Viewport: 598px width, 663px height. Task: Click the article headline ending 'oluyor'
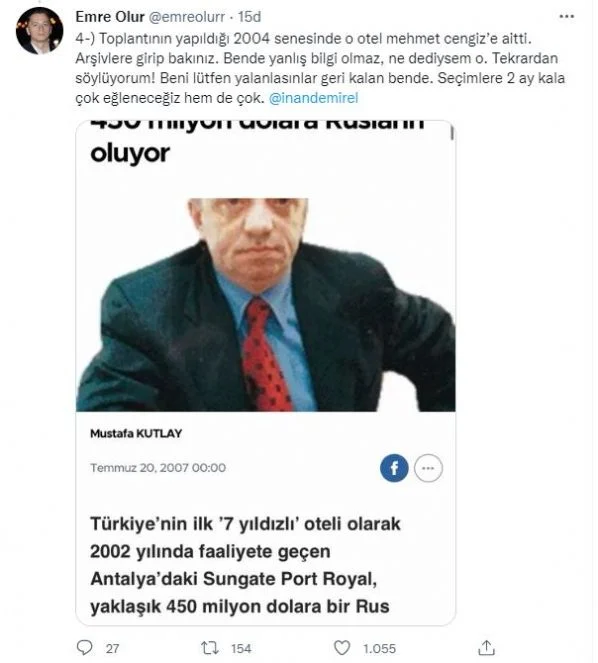[x=258, y=142]
